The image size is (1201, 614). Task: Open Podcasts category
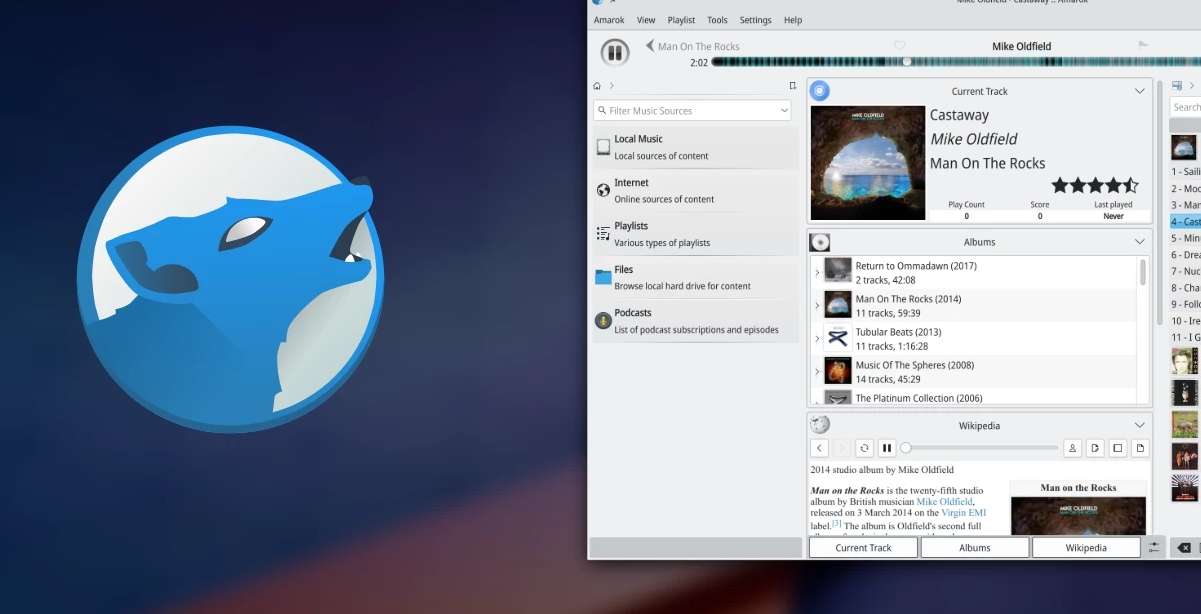pyautogui.click(x=696, y=321)
